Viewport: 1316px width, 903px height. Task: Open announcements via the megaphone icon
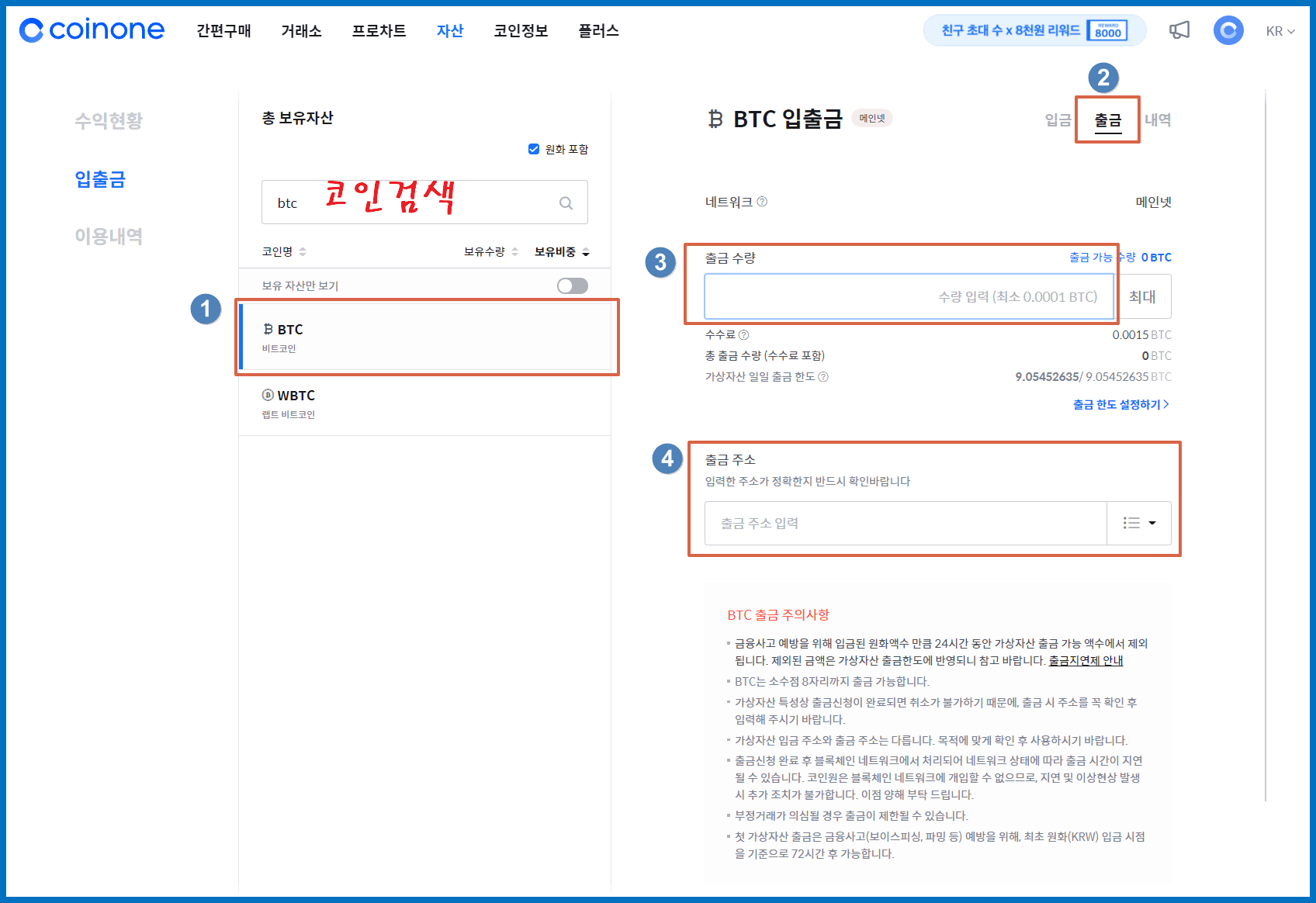pos(1180,29)
